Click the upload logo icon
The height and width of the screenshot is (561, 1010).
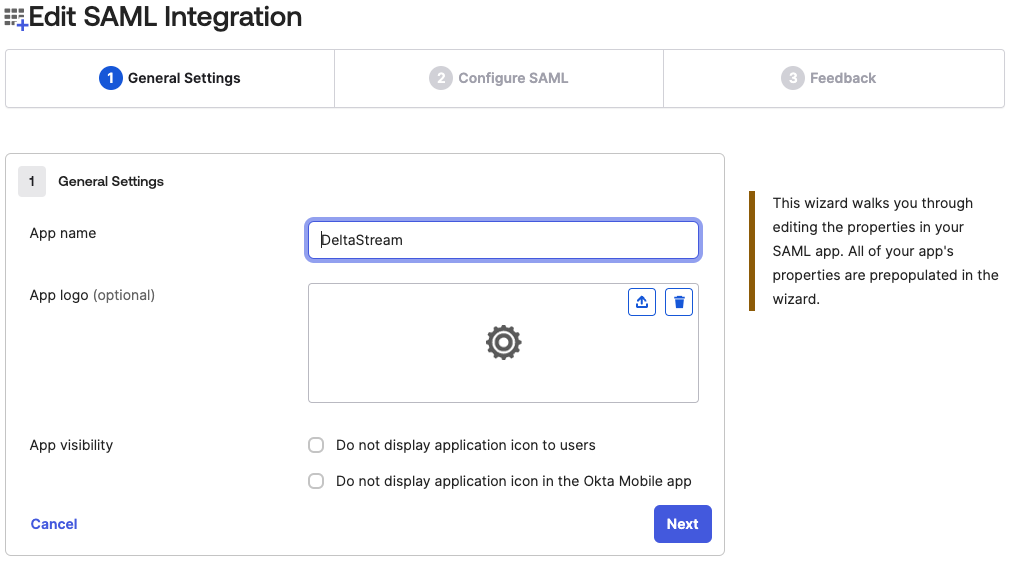642,302
